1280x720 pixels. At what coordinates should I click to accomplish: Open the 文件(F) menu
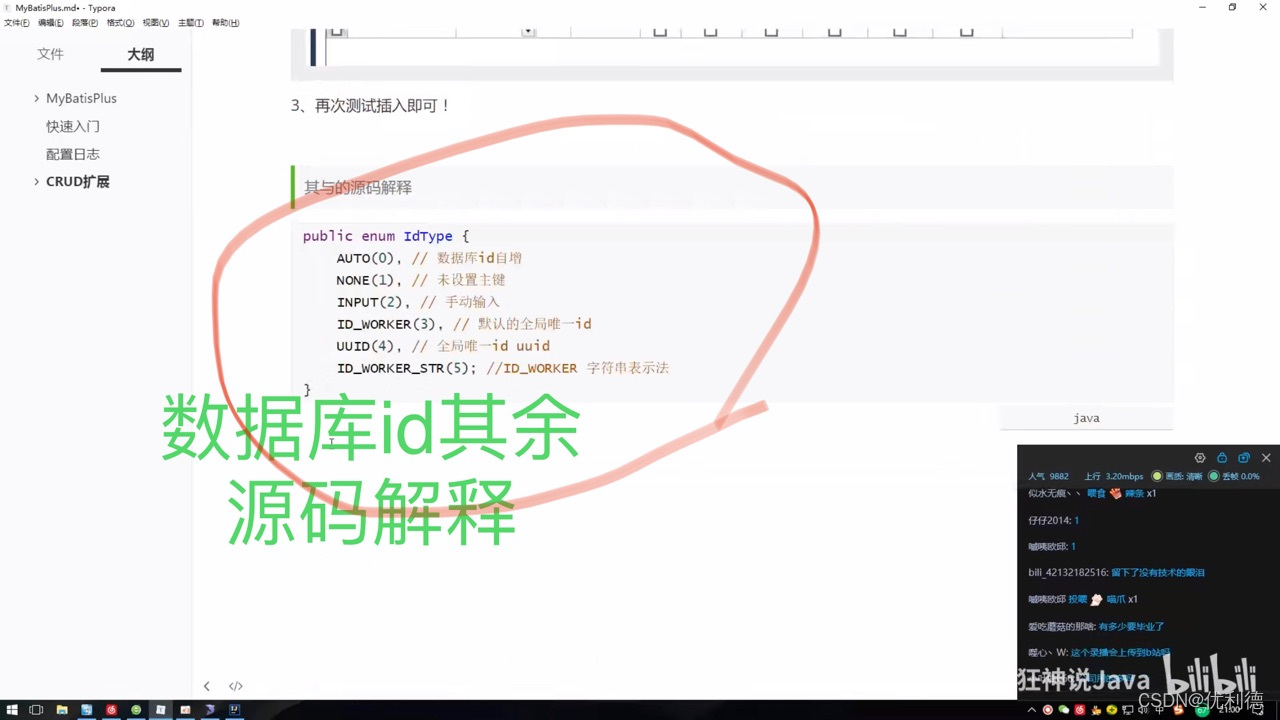[17, 23]
